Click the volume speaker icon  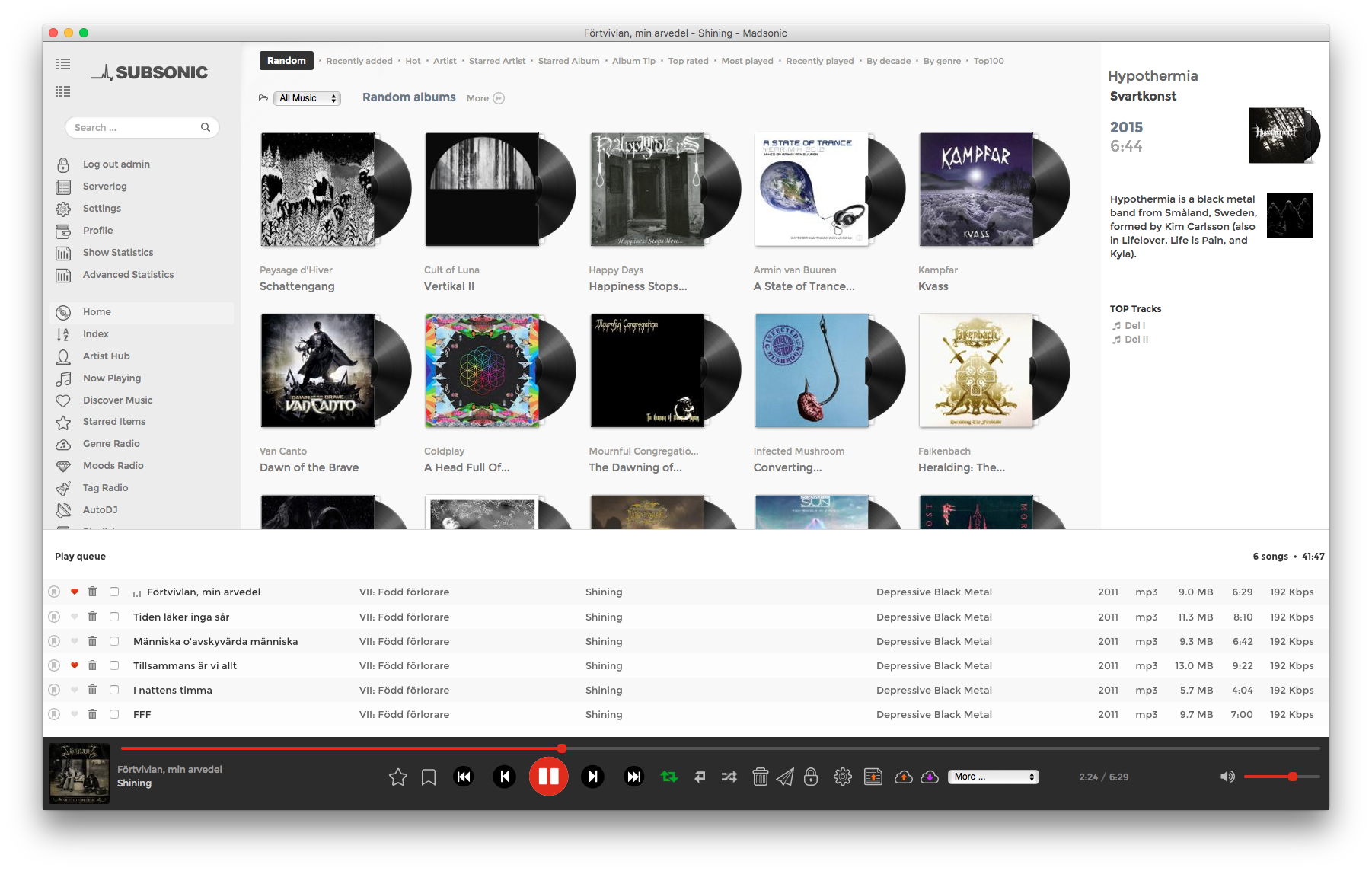[x=1227, y=777]
